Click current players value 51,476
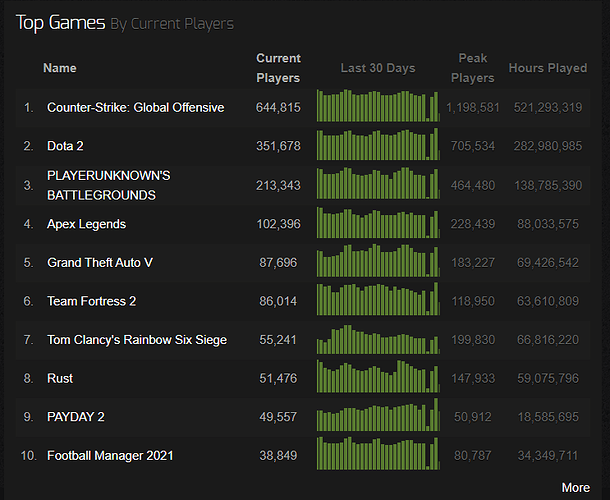Screen dimensions: 610x500 point(278,378)
